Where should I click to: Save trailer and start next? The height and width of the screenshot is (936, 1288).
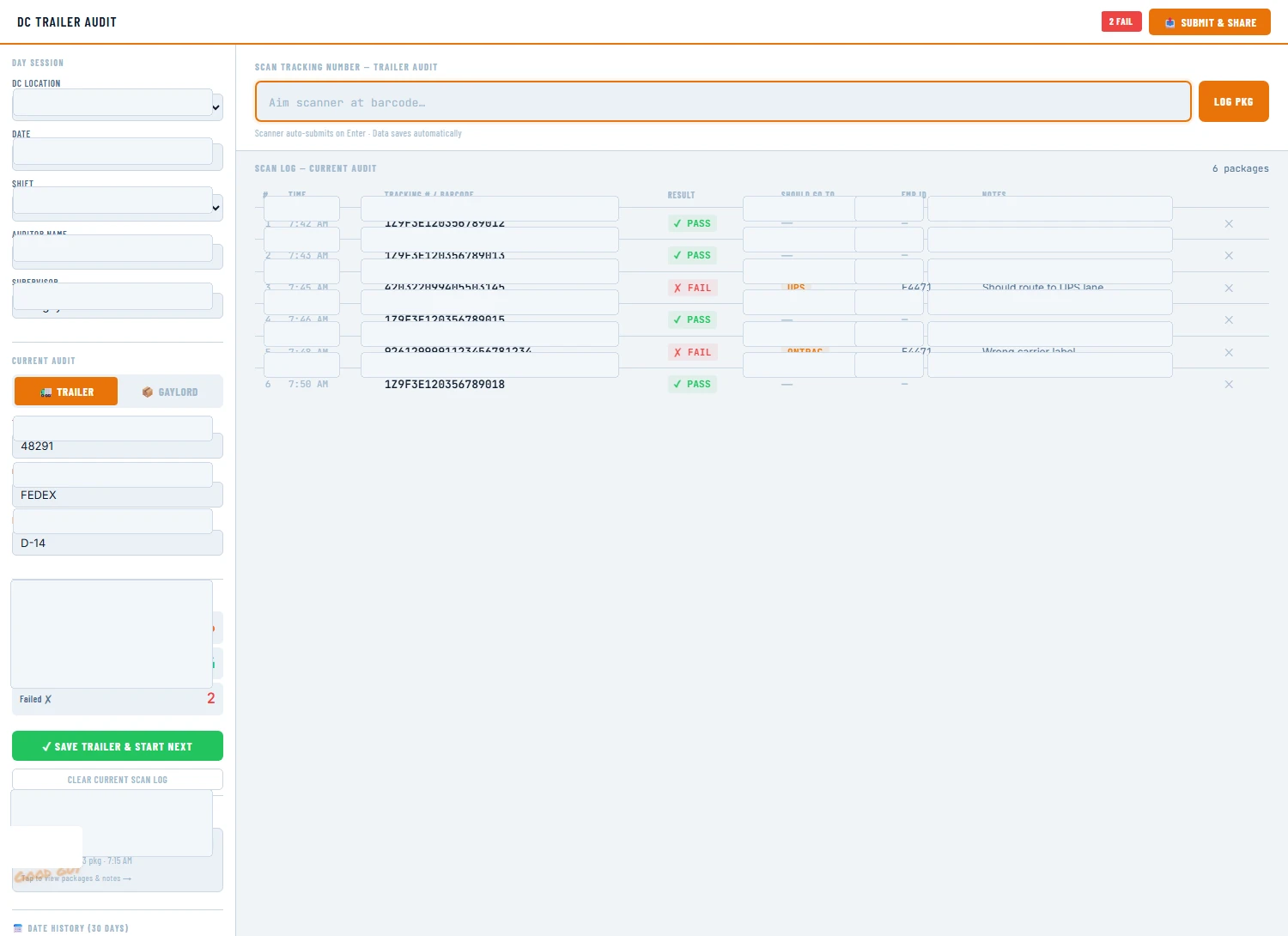(118, 746)
